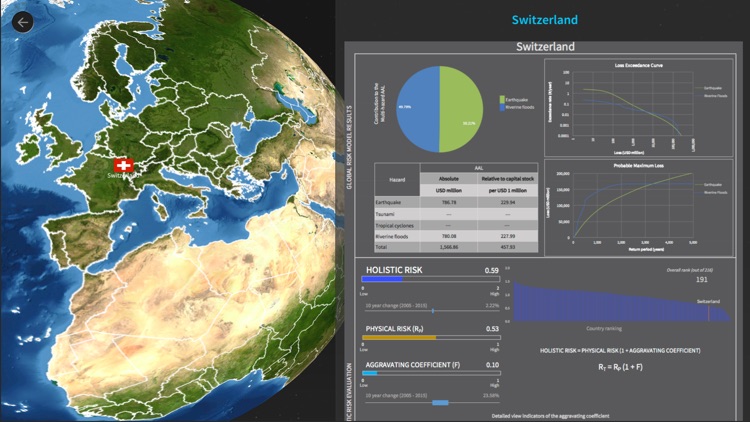Click Holistic Risk 10 year change slider
The image size is (750, 422).
coord(432,311)
